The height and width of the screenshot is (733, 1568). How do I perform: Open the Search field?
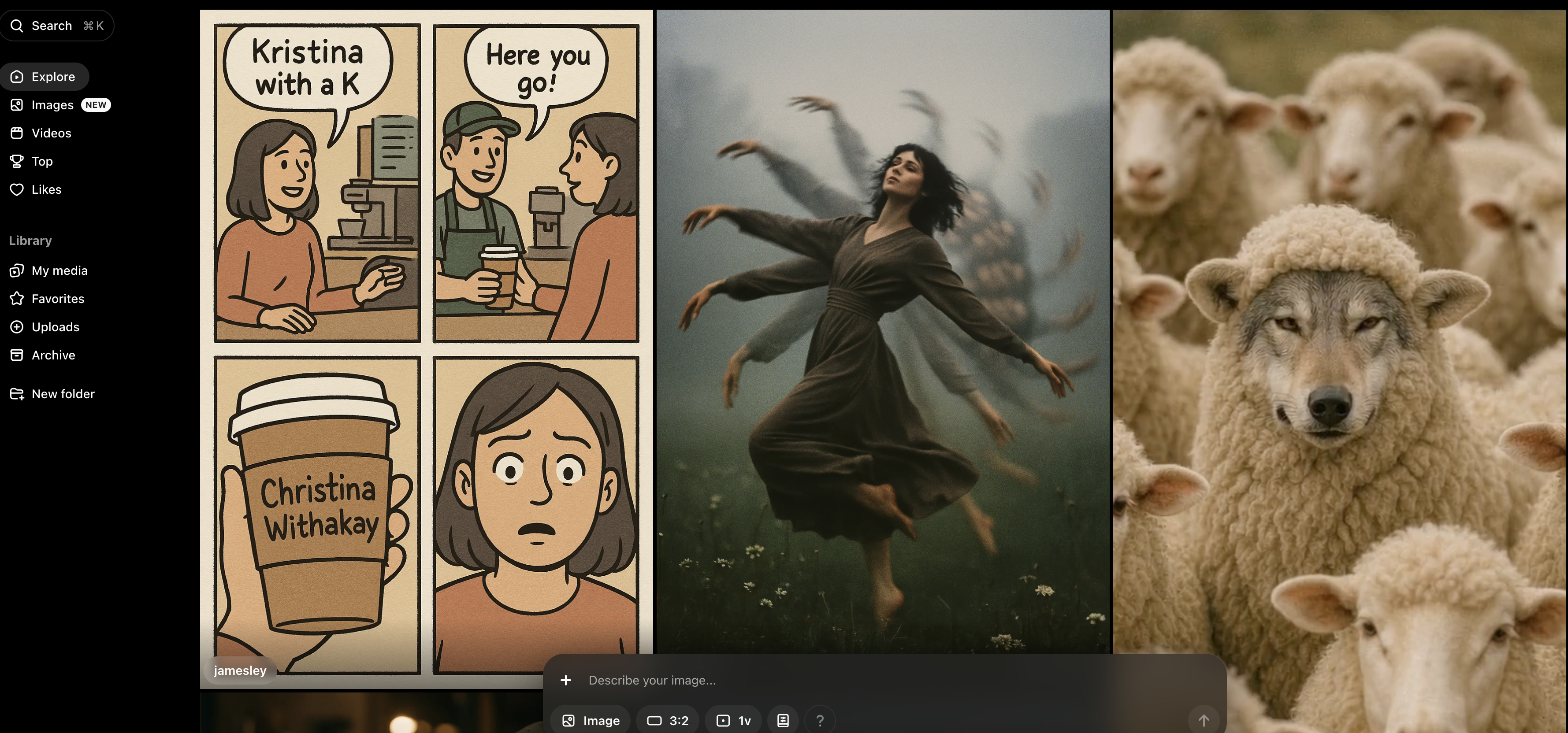point(57,26)
